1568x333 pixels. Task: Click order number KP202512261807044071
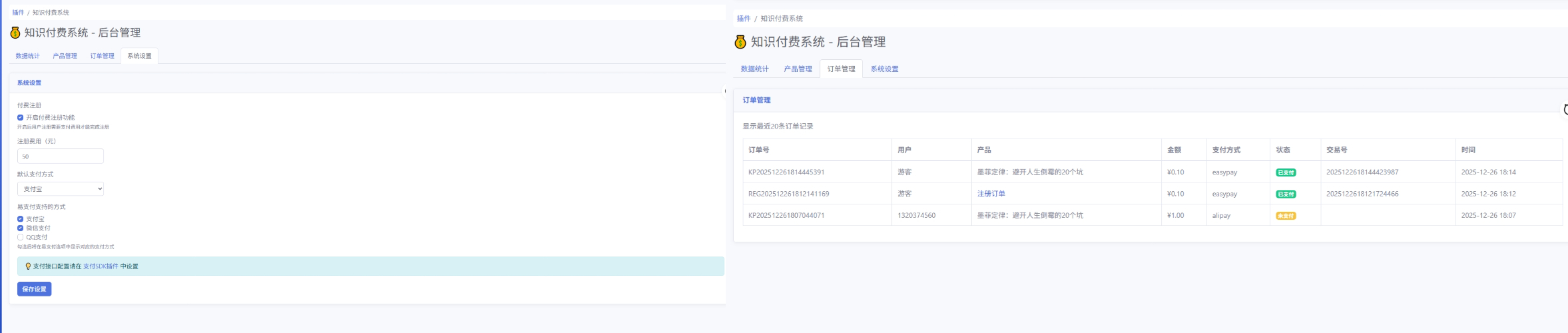(x=786, y=215)
